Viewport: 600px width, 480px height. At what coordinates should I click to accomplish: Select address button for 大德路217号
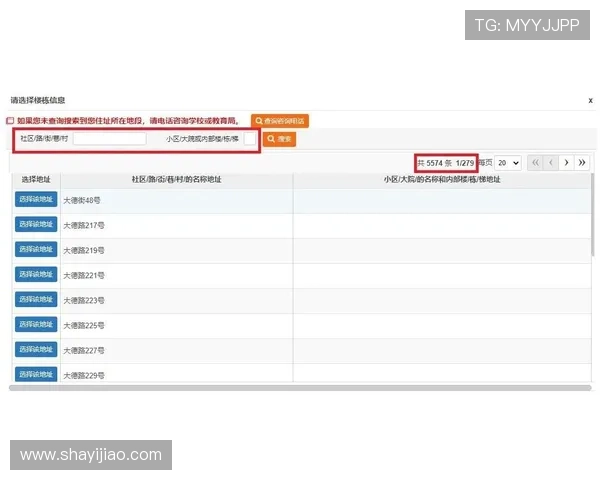coord(36,224)
